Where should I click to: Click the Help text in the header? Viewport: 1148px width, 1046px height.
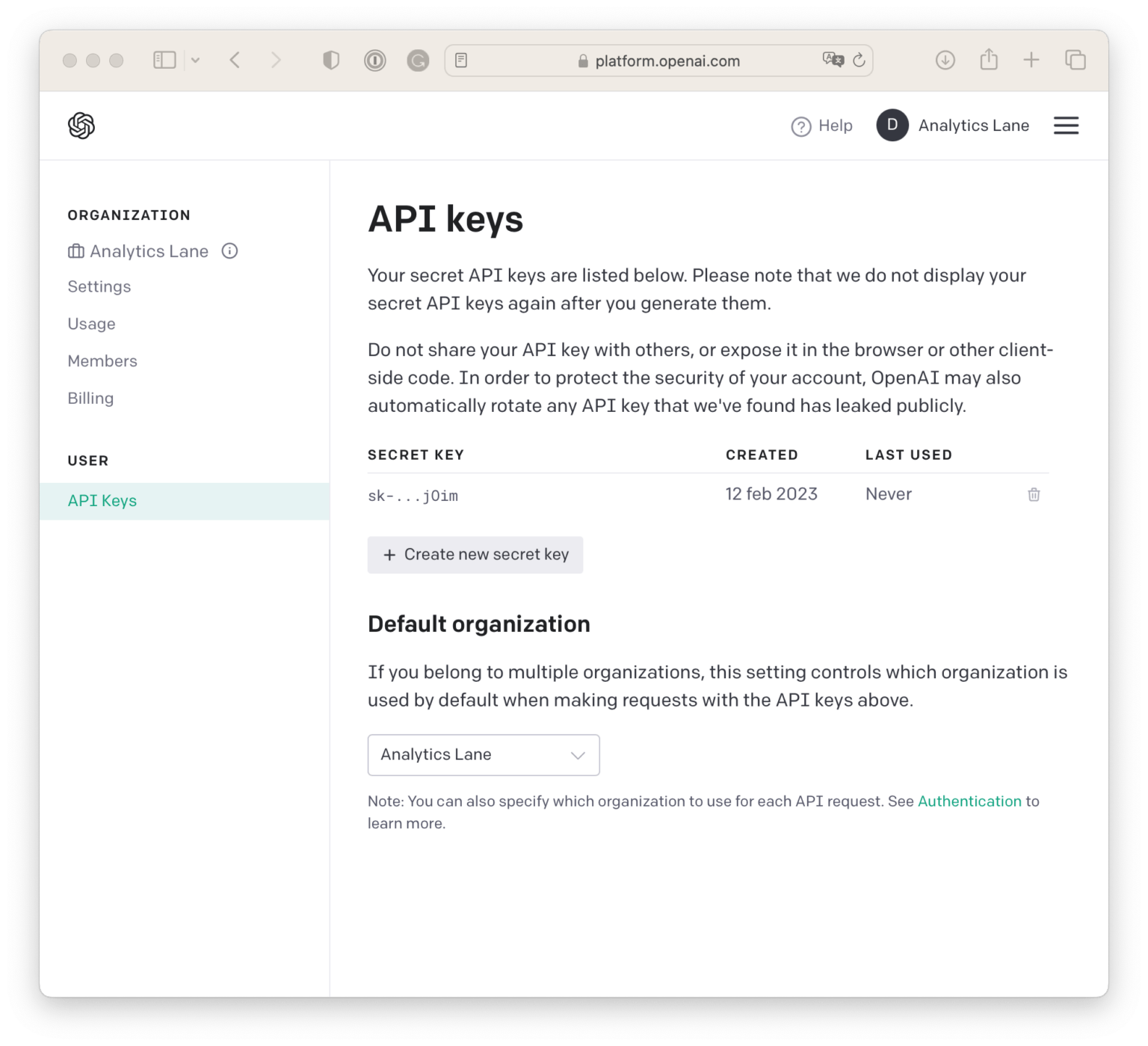coord(836,126)
